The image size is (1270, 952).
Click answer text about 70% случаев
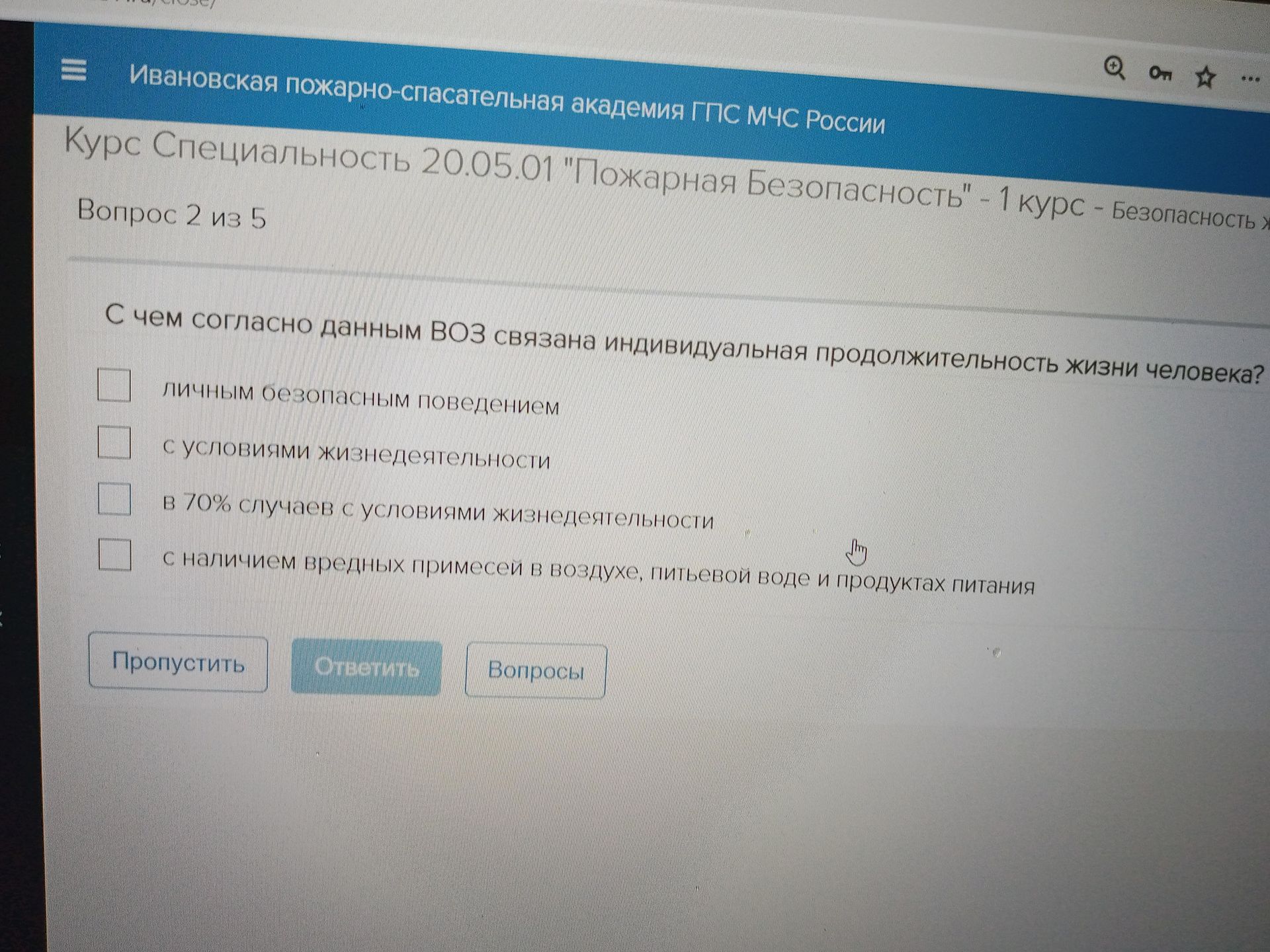point(438,511)
